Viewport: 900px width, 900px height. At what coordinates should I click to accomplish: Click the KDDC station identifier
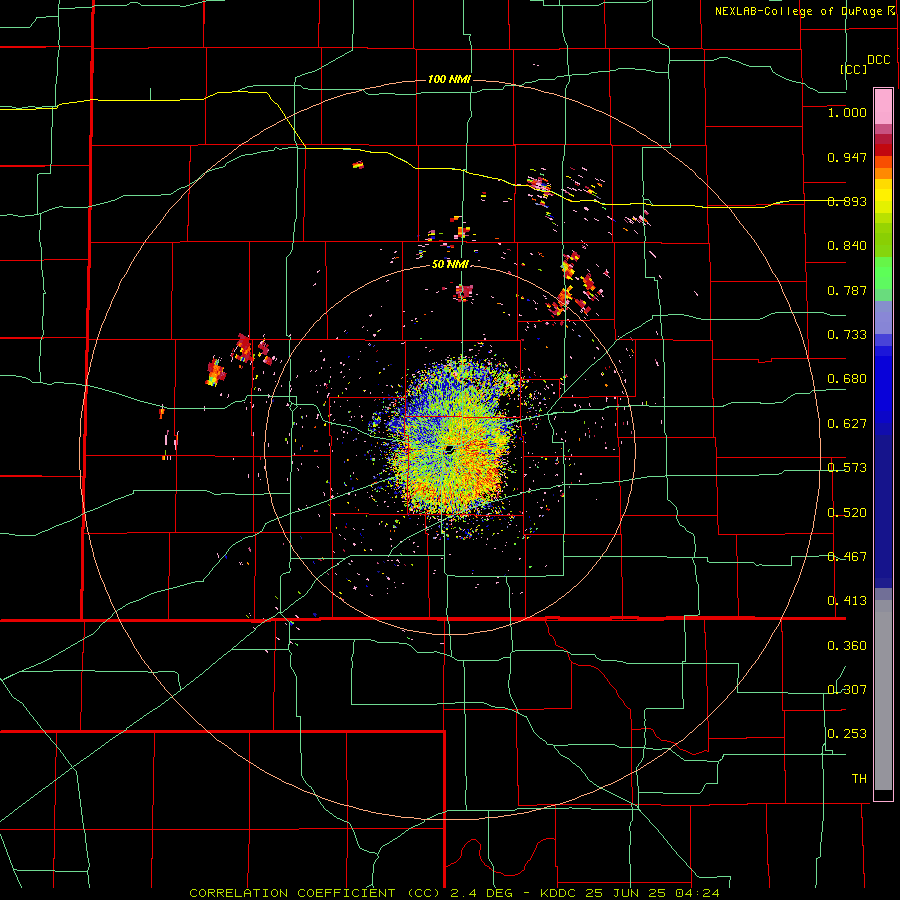[560, 893]
